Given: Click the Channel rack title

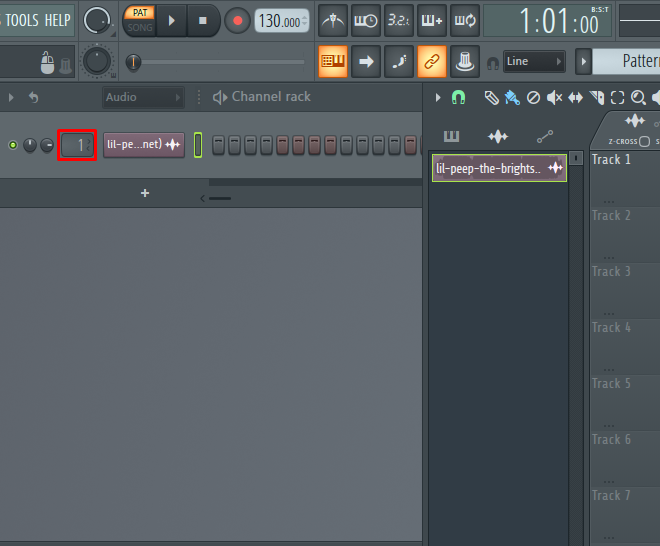Looking at the screenshot, I should 271,96.
